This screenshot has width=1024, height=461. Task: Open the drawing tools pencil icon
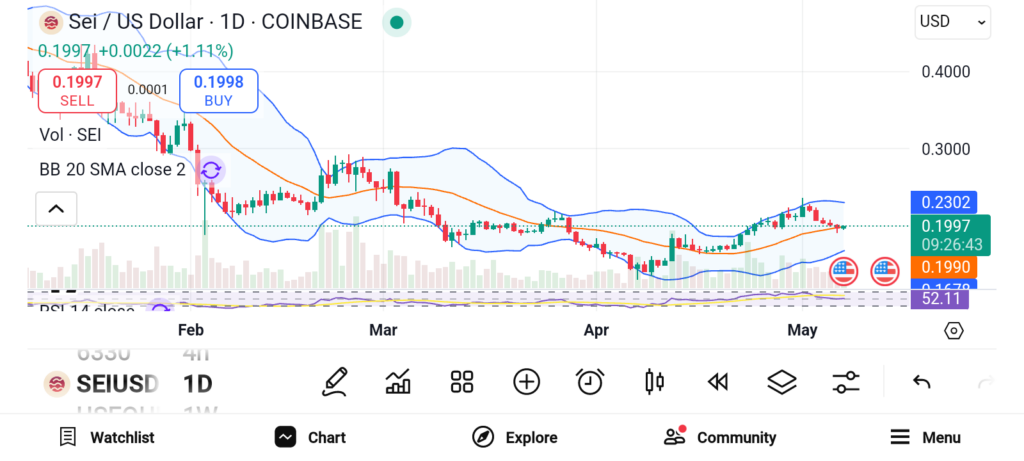point(336,381)
